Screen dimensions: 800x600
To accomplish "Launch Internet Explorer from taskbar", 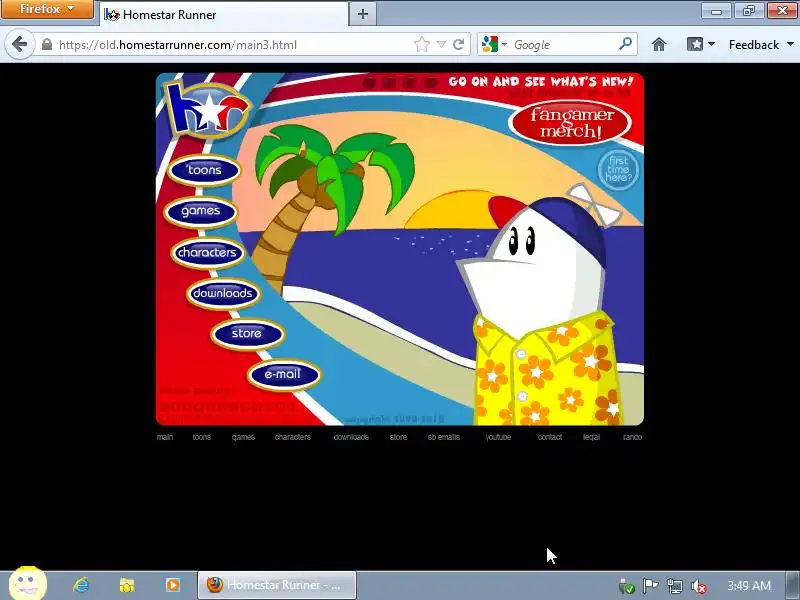I will pos(82,585).
